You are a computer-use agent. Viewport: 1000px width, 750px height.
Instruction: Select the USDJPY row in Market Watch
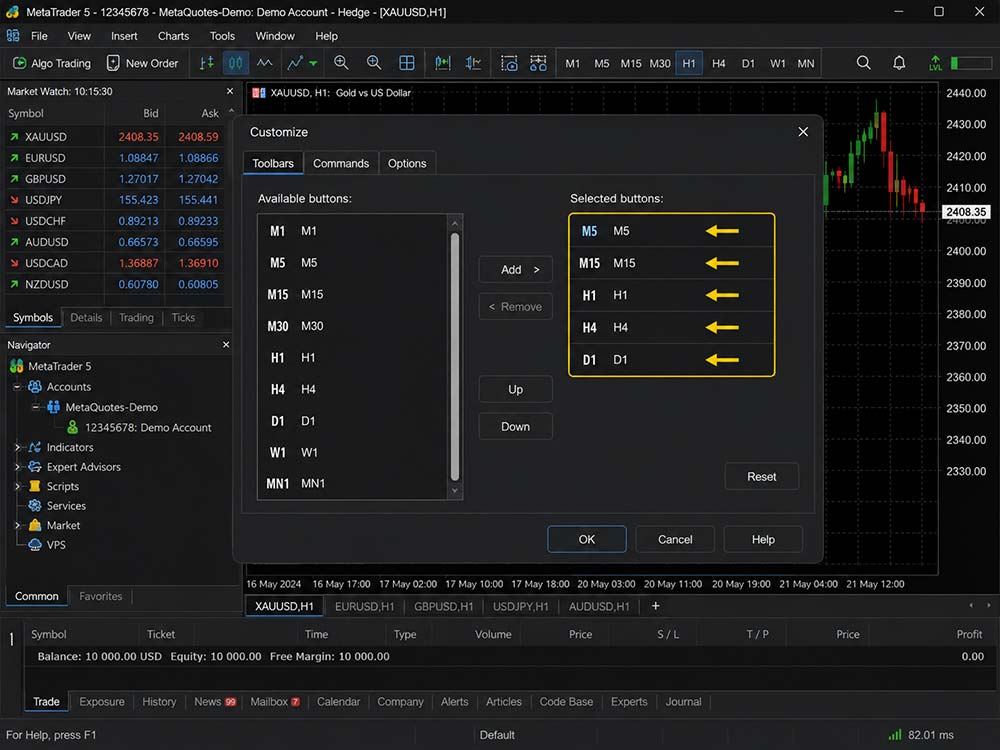[115, 200]
